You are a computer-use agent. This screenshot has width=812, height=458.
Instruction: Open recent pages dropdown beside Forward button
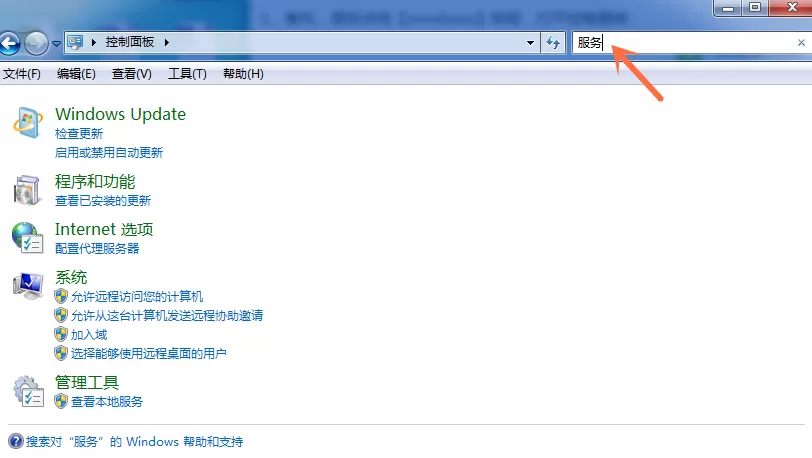pyautogui.click(x=56, y=44)
